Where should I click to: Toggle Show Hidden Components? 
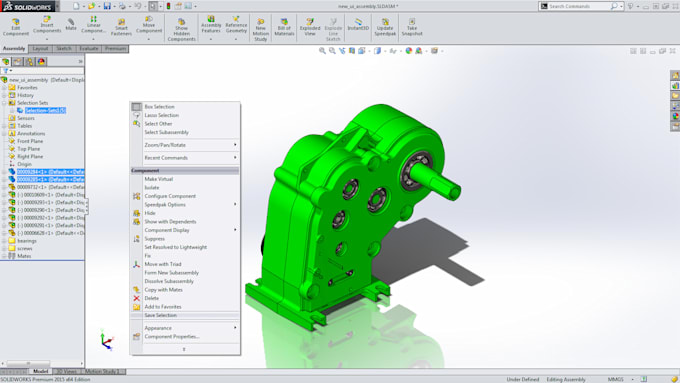tap(181, 29)
